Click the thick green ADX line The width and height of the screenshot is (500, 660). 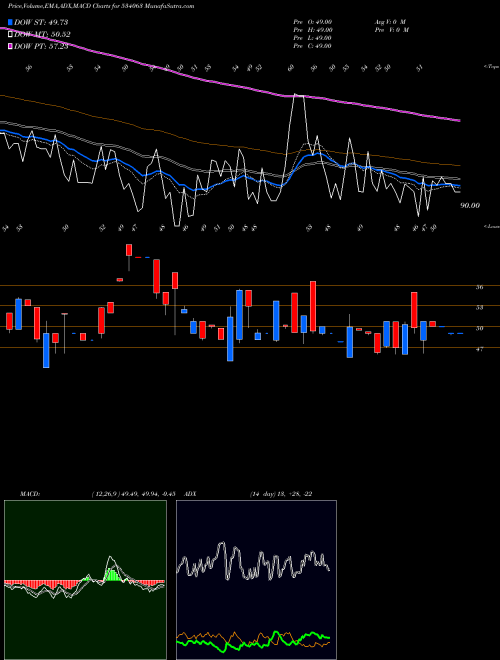tap(253, 644)
